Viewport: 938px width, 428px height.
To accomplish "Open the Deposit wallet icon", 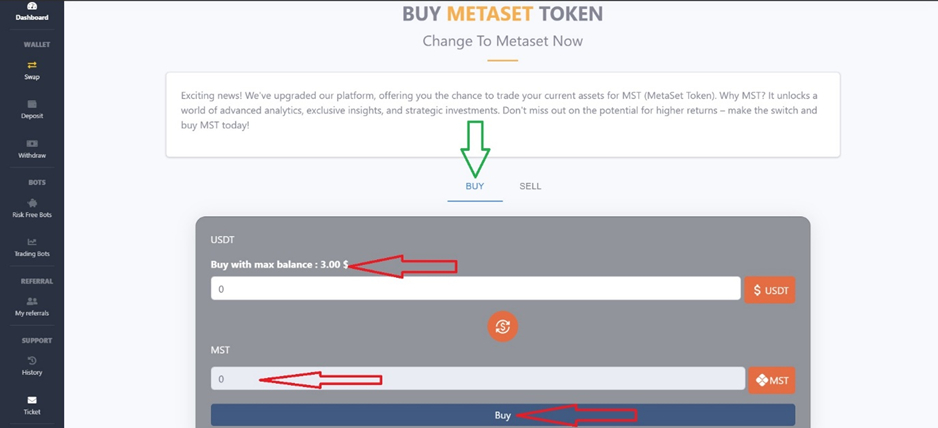I will pos(32,104).
